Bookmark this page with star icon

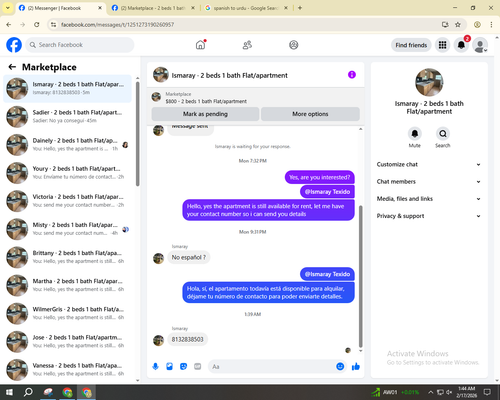(x=458, y=24)
